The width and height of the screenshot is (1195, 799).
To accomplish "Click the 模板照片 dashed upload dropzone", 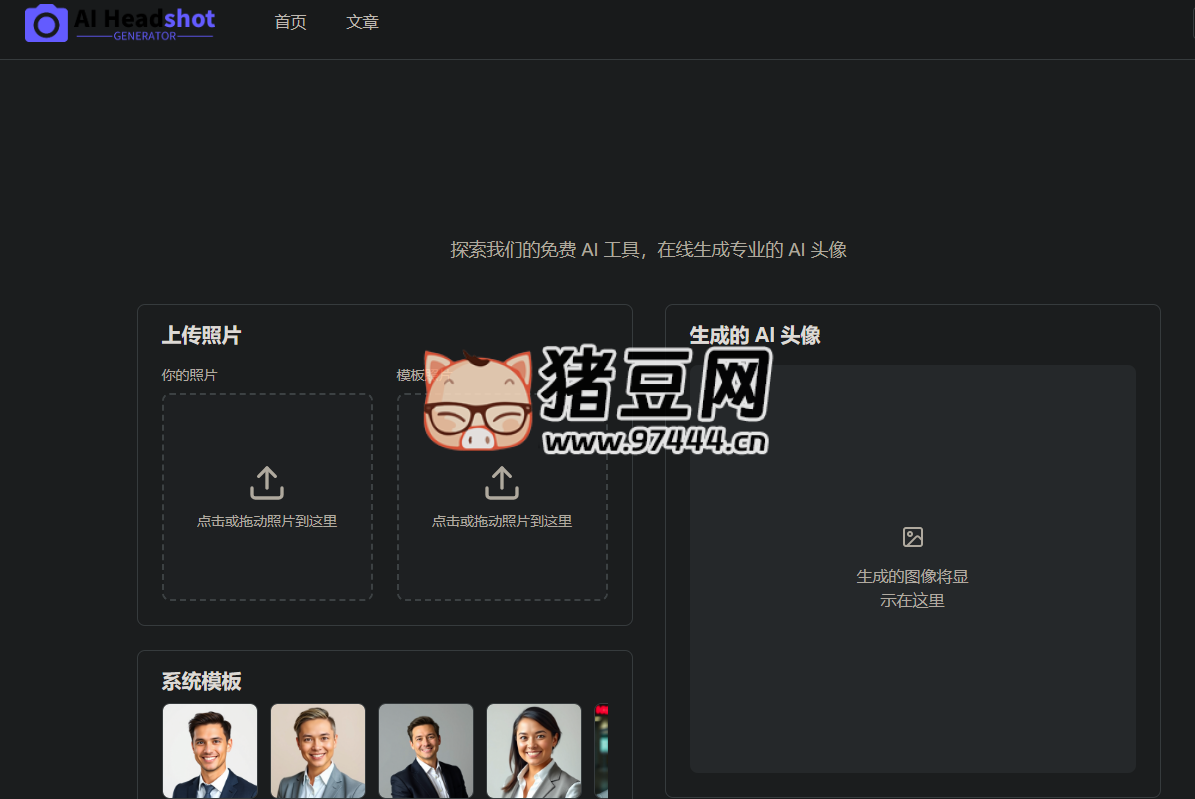I will [501, 497].
